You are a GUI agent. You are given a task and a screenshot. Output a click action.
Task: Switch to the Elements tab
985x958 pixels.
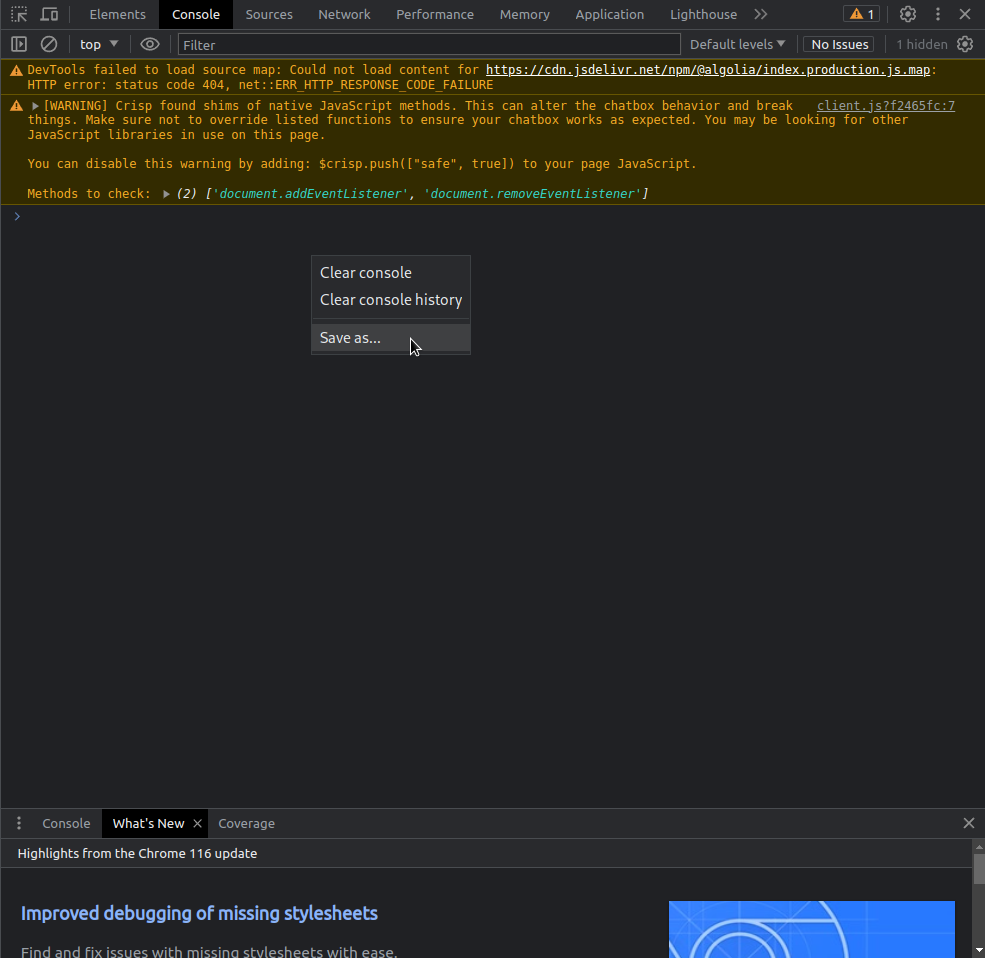(117, 14)
